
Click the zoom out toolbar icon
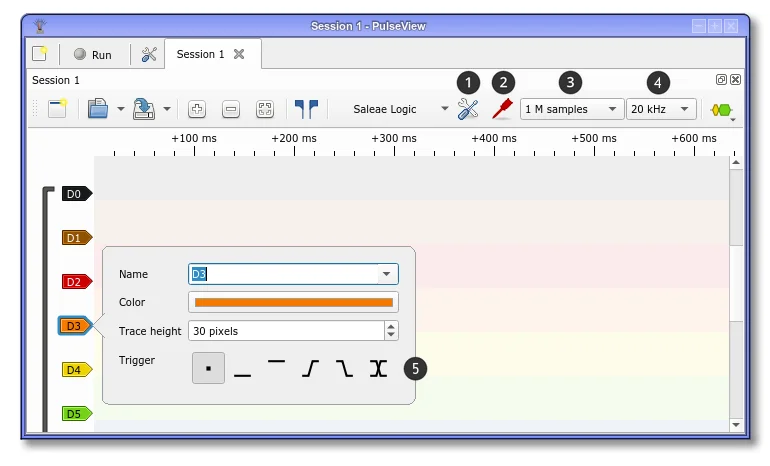[231, 109]
